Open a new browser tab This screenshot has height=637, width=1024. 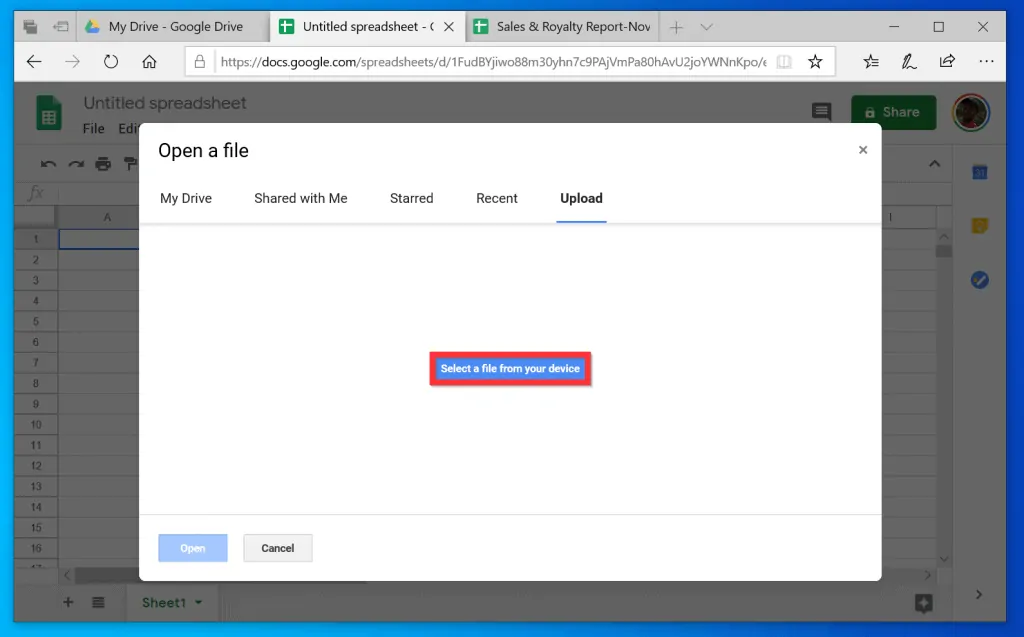click(x=677, y=27)
